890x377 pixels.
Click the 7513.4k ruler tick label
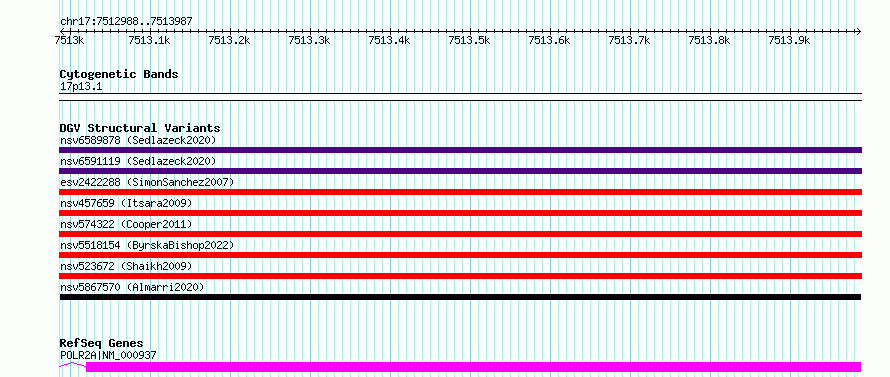click(389, 40)
